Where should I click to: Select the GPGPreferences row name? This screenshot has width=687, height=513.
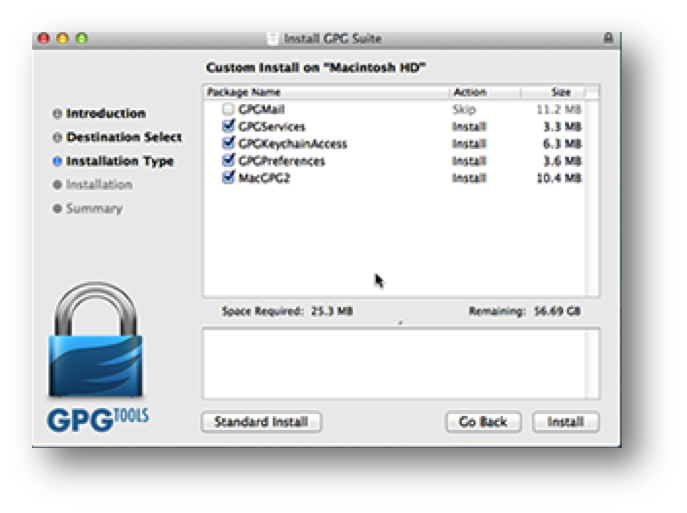point(282,161)
